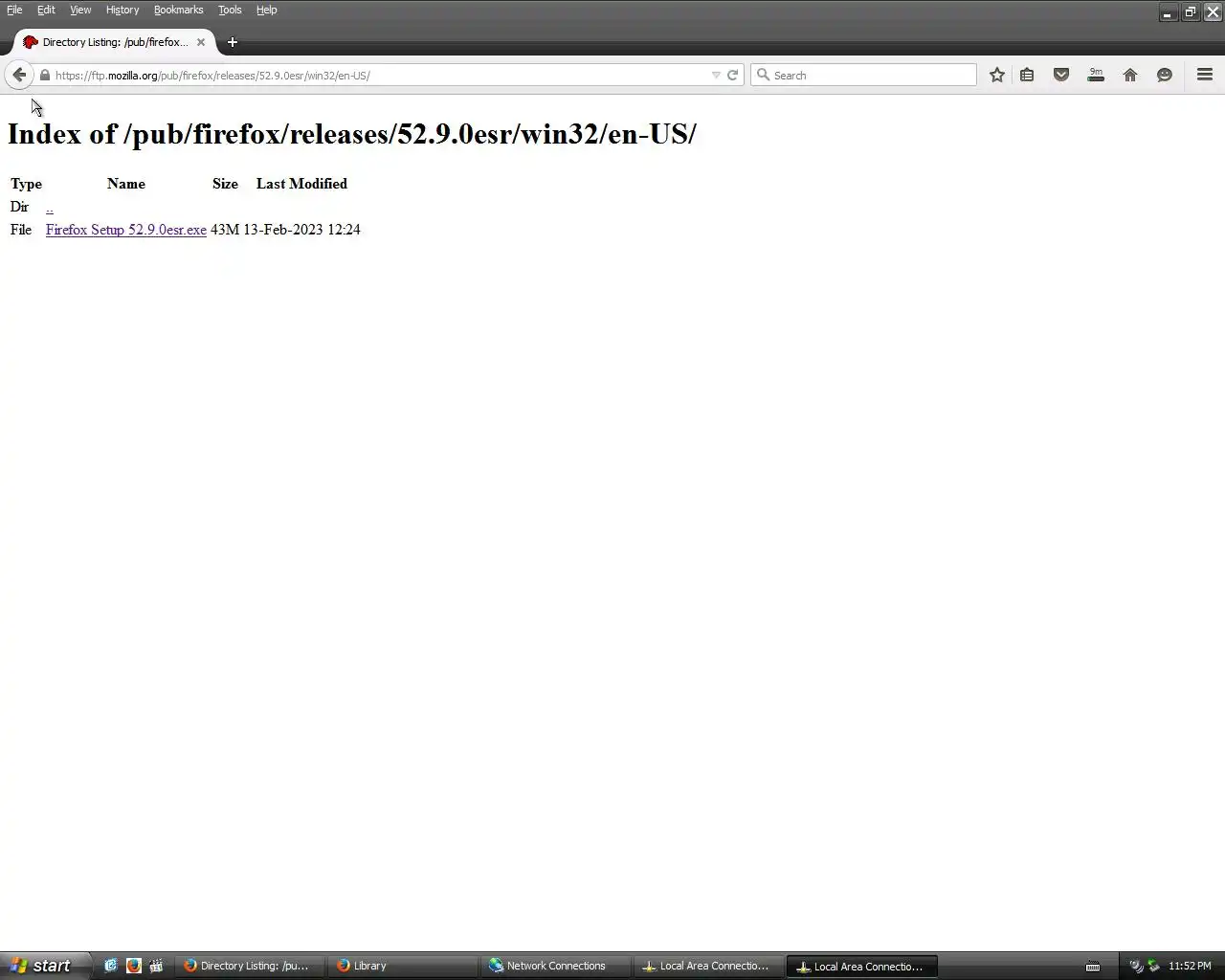Open the media player quick launch icon
Viewport: 1225px width, 980px height.
(x=156, y=966)
